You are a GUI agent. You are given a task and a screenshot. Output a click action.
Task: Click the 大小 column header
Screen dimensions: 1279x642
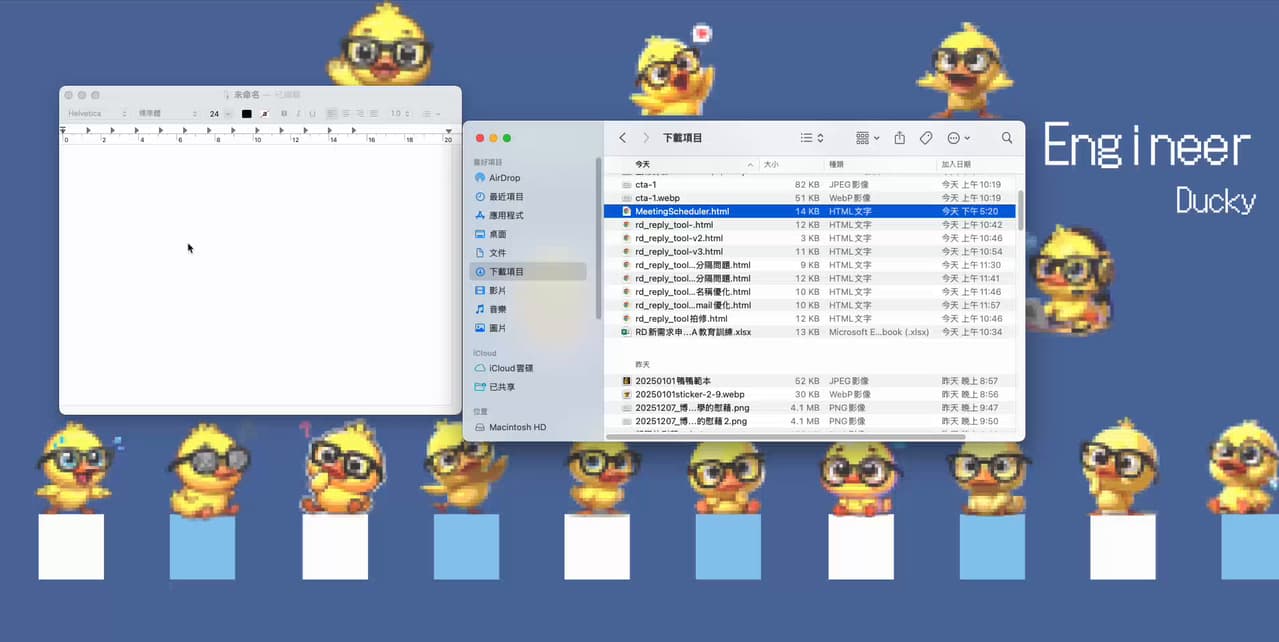click(772, 164)
